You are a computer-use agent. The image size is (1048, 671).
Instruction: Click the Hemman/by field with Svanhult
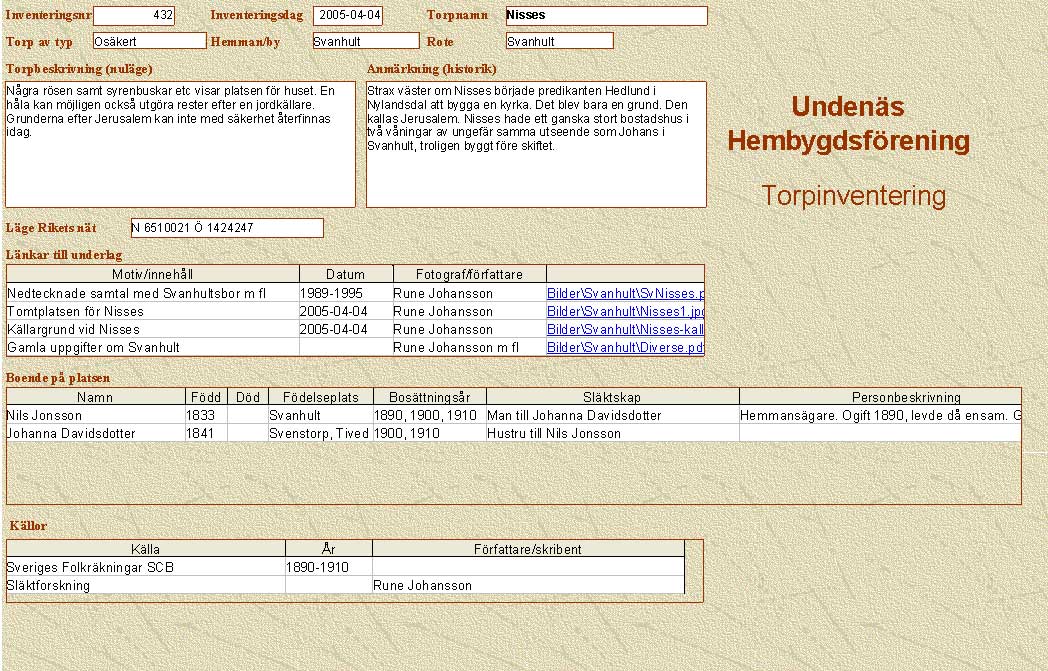[365, 41]
